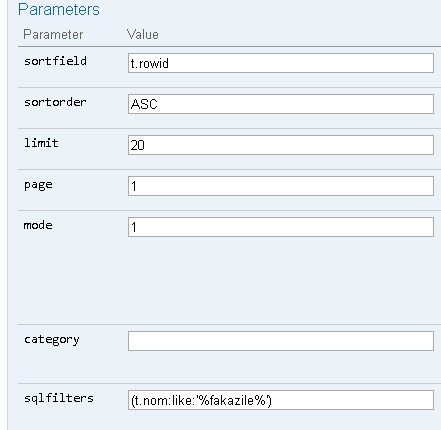Viewport: 441px width, 430px height.
Task: Click the sqlfilters input with fakazile filter
Action: (x=281, y=400)
